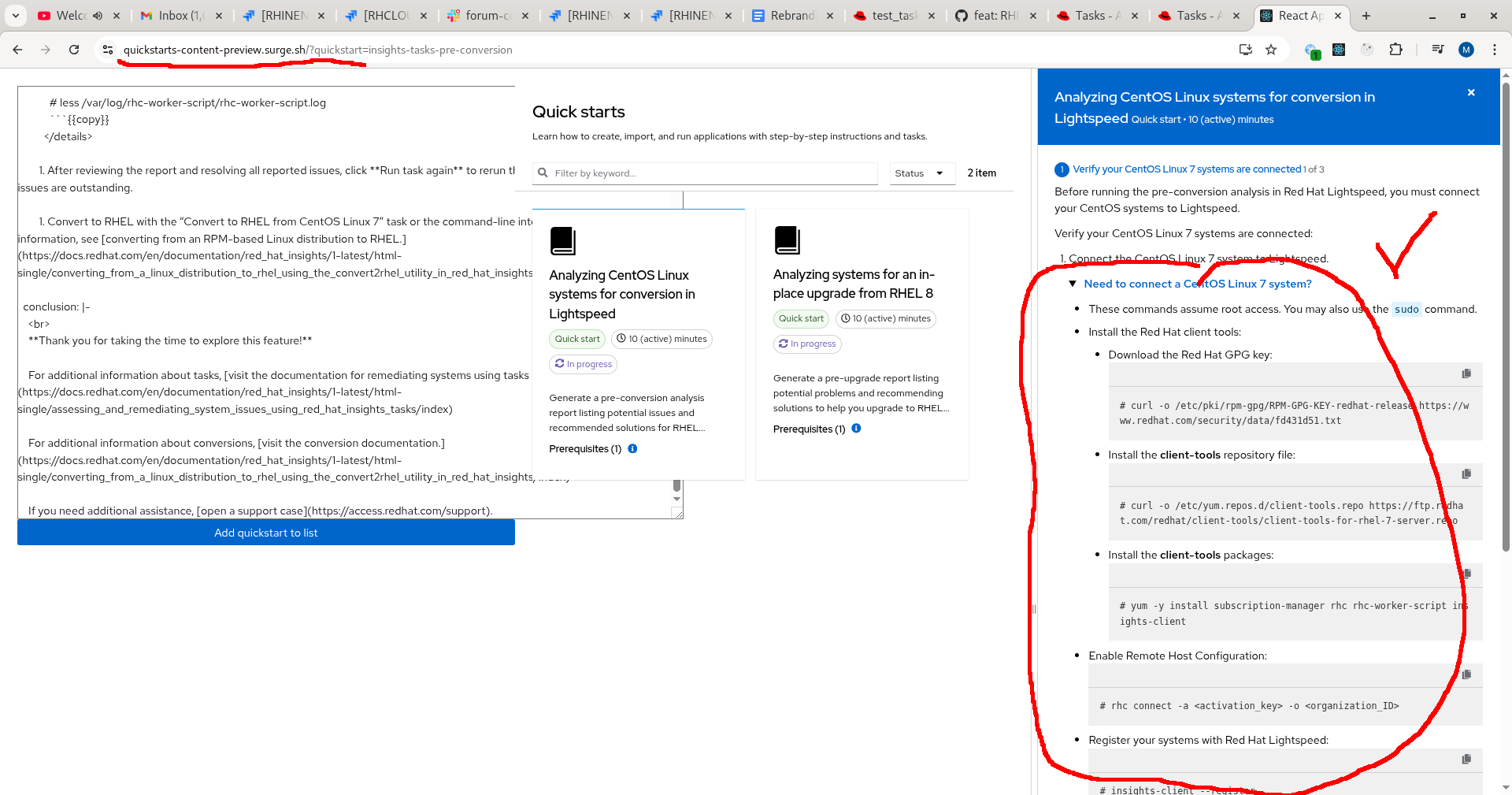The height and width of the screenshot is (795, 1512).
Task: Close the Gmail Inbox tab
Action: (219, 16)
